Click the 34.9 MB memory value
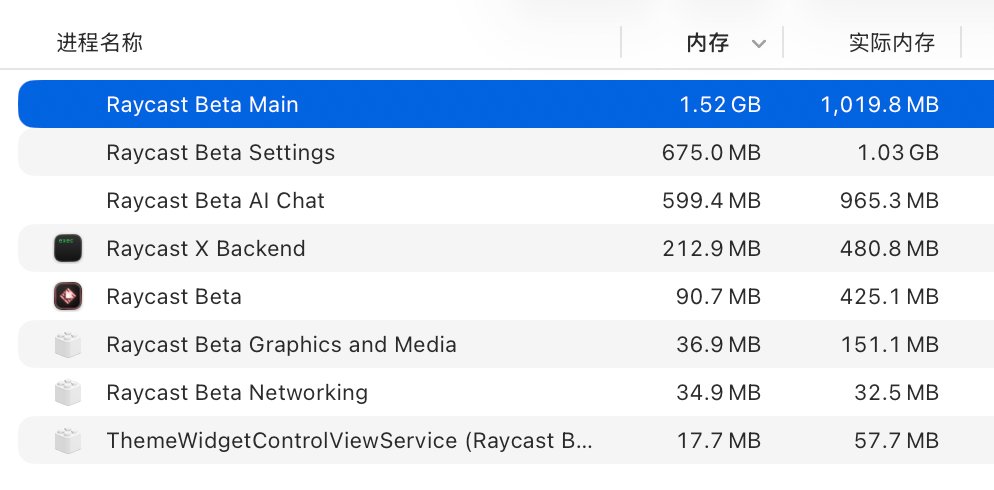 (x=719, y=393)
